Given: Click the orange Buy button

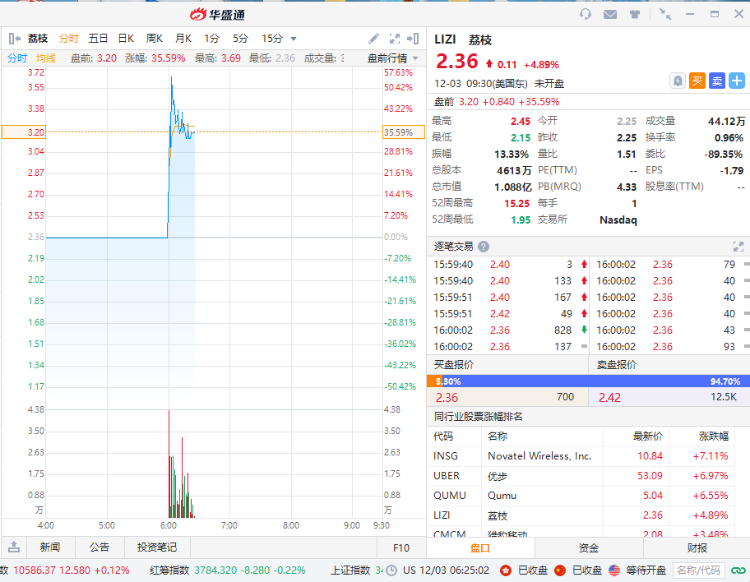Looking at the screenshot, I should [x=697, y=81].
